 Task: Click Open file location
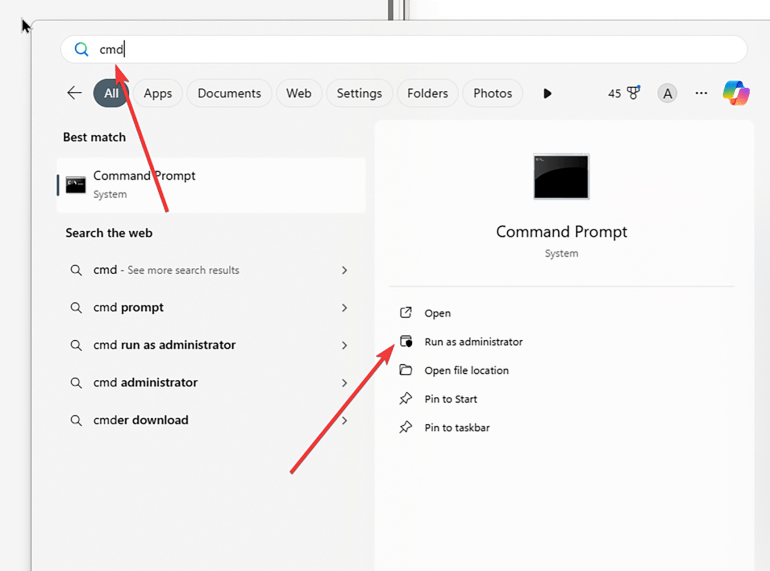(x=466, y=370)
